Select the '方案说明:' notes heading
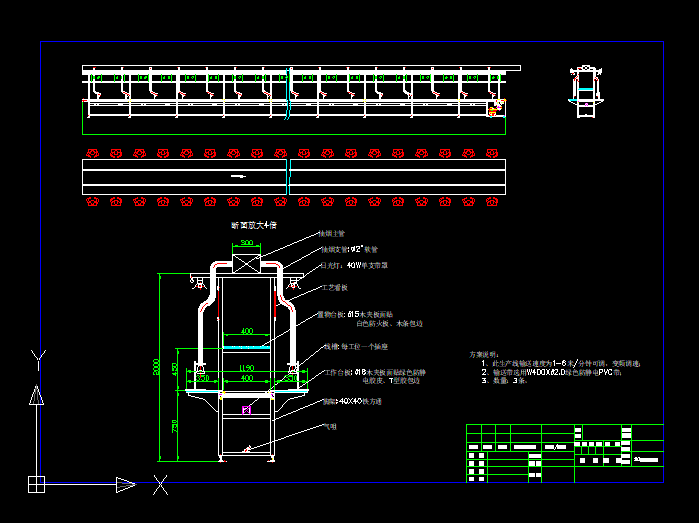Image resolution: width=699 pixels, height=523 pixels. point(484,354)
